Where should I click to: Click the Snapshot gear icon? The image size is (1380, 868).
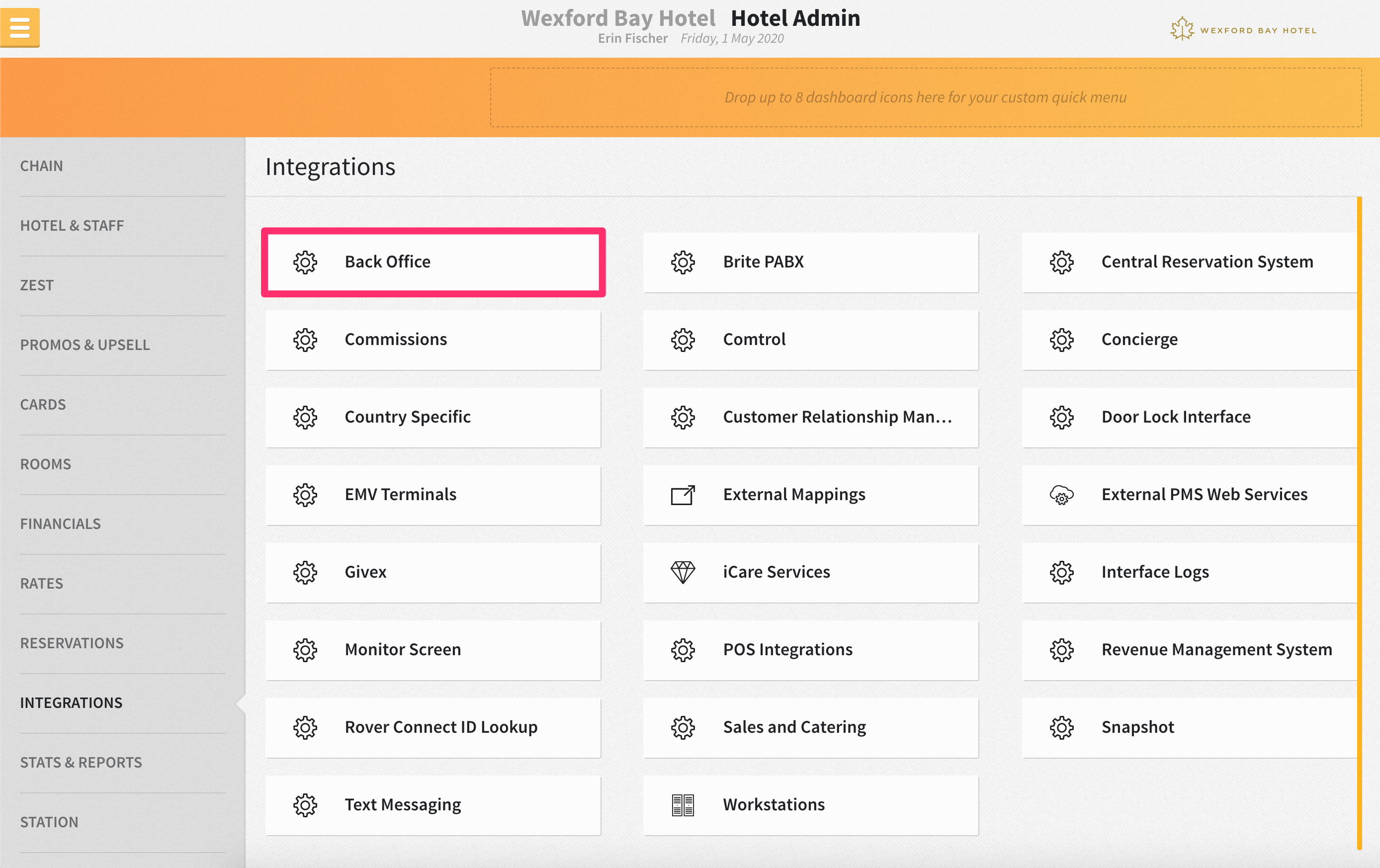coord(1061,727)
